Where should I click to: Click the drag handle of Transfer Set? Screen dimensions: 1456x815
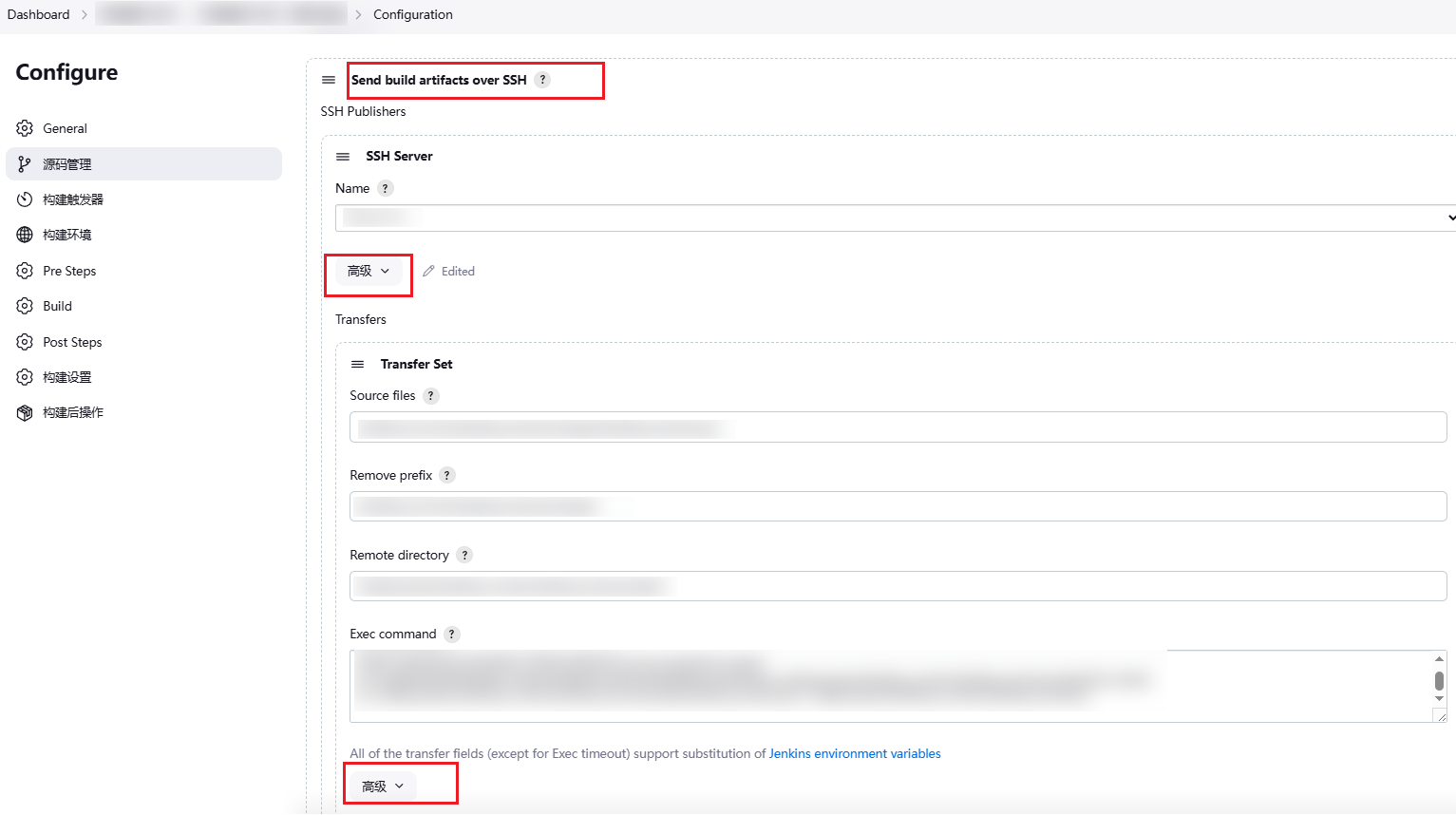357,363
